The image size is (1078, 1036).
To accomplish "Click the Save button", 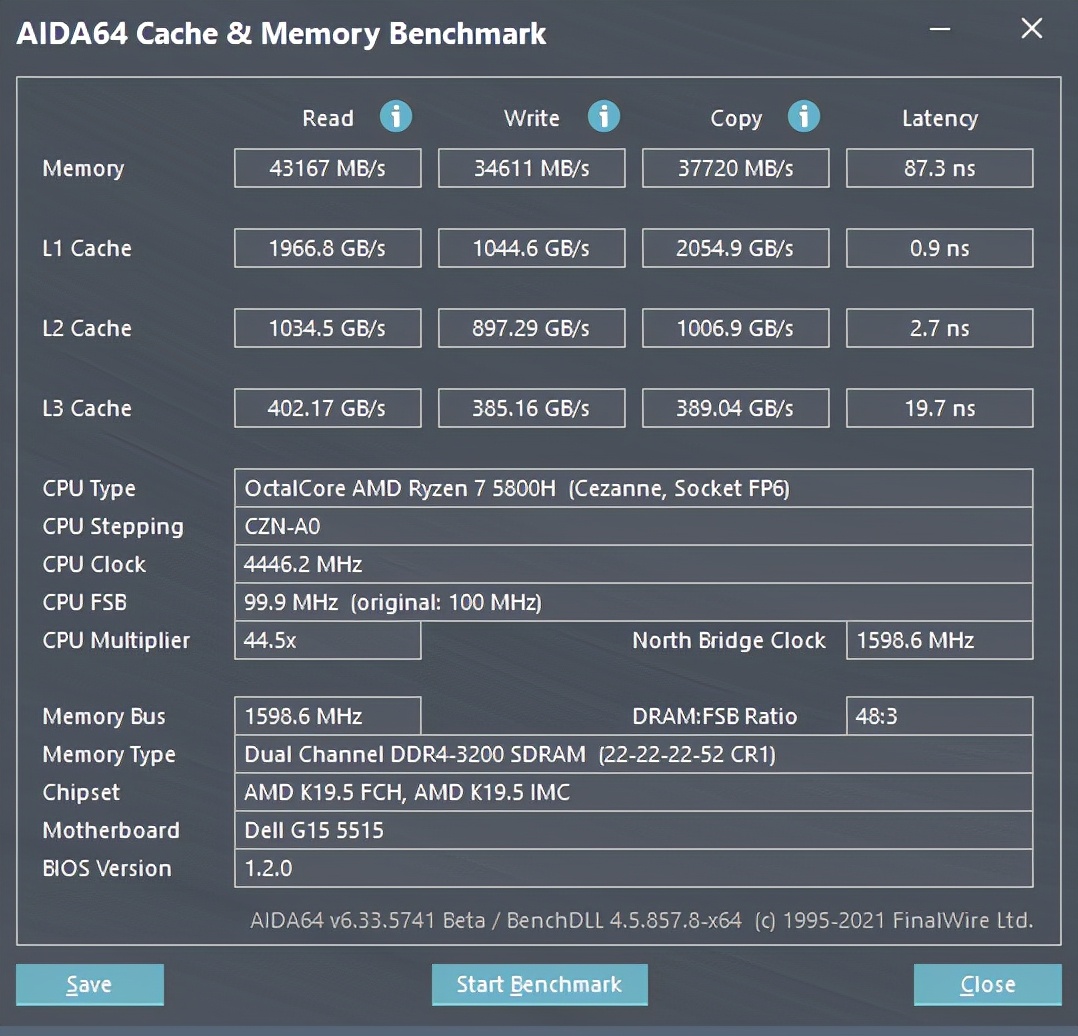I will click(x=89, y=984).
